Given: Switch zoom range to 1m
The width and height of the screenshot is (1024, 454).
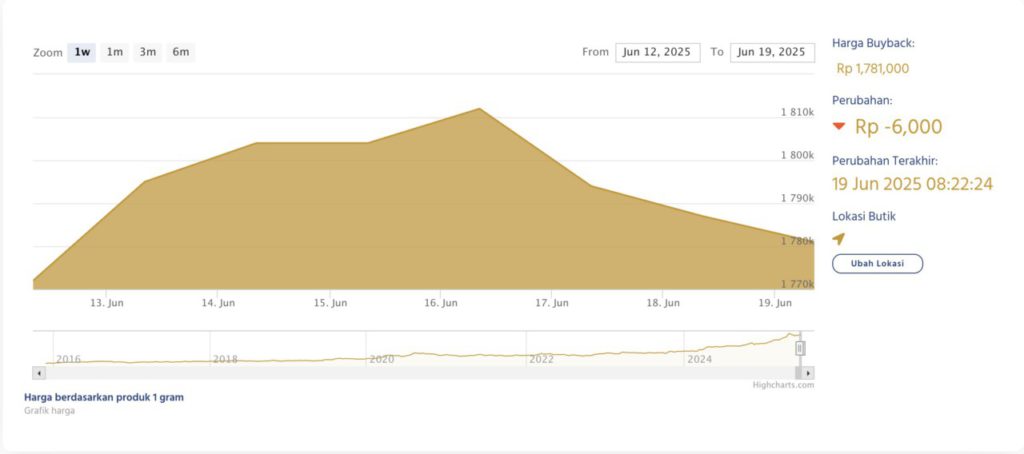Looking at the screenshot, I should point(115,52).
